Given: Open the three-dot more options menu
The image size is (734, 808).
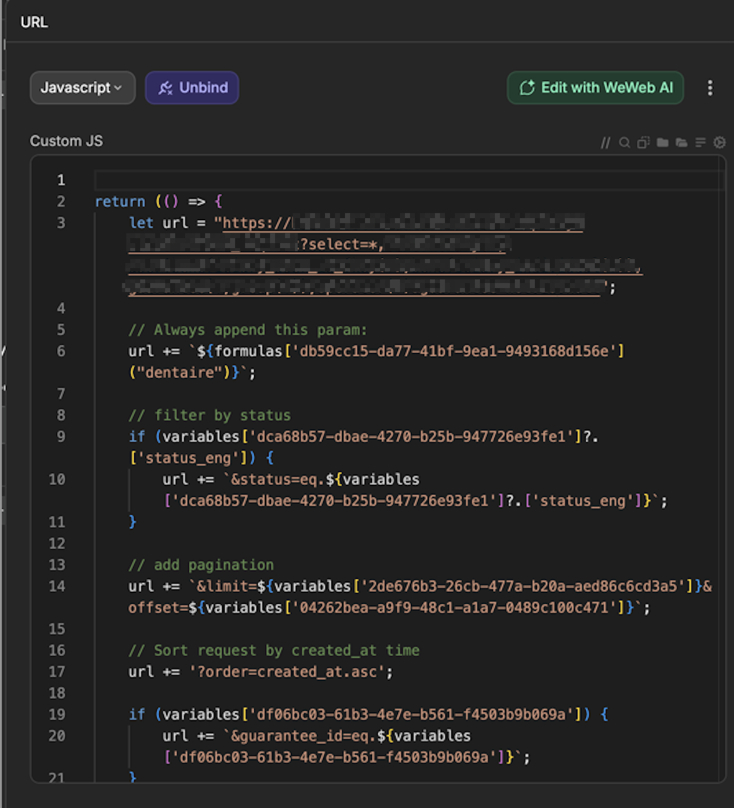Looking at the screenshot, I should (x=710, y=88).
